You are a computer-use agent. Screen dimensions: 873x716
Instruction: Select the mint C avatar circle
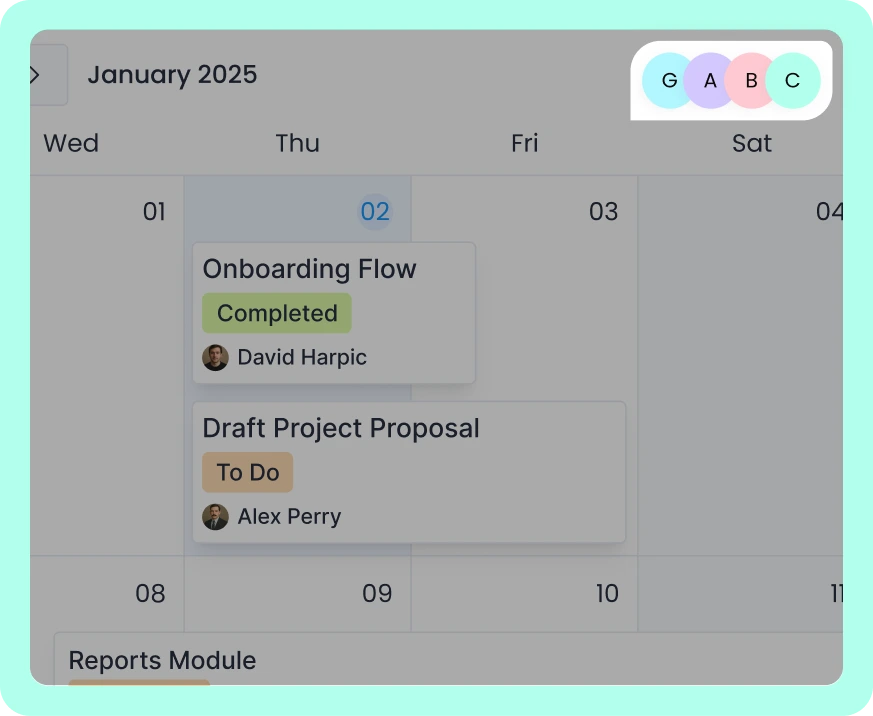click(x=793, y=81)
